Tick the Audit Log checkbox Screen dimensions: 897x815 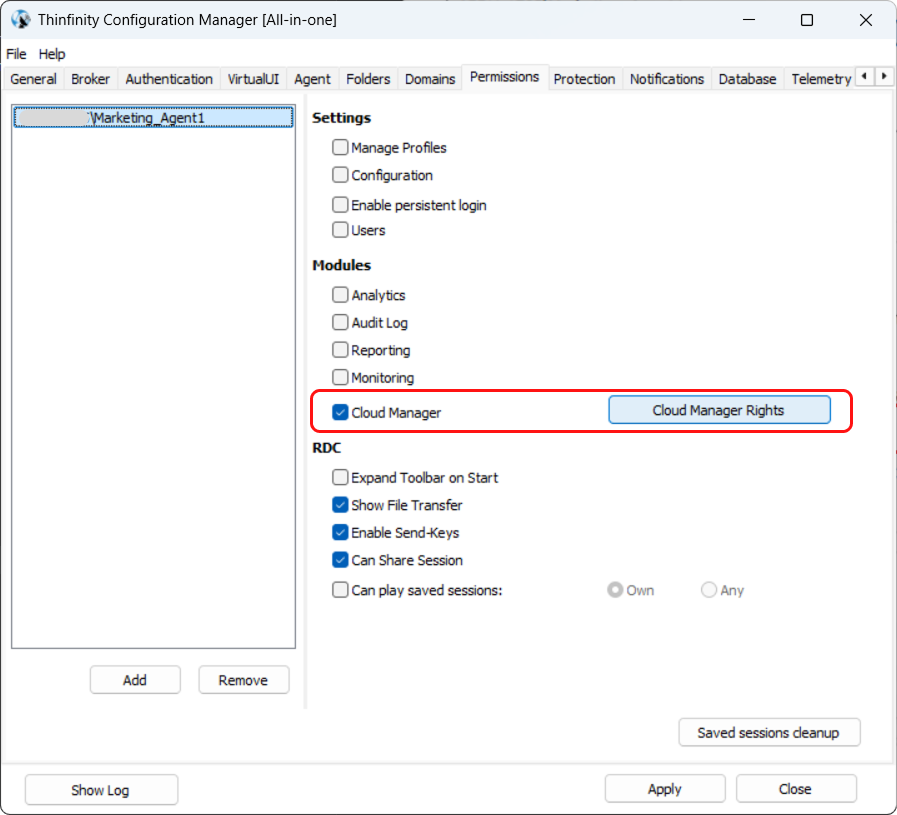pos(340,322)
